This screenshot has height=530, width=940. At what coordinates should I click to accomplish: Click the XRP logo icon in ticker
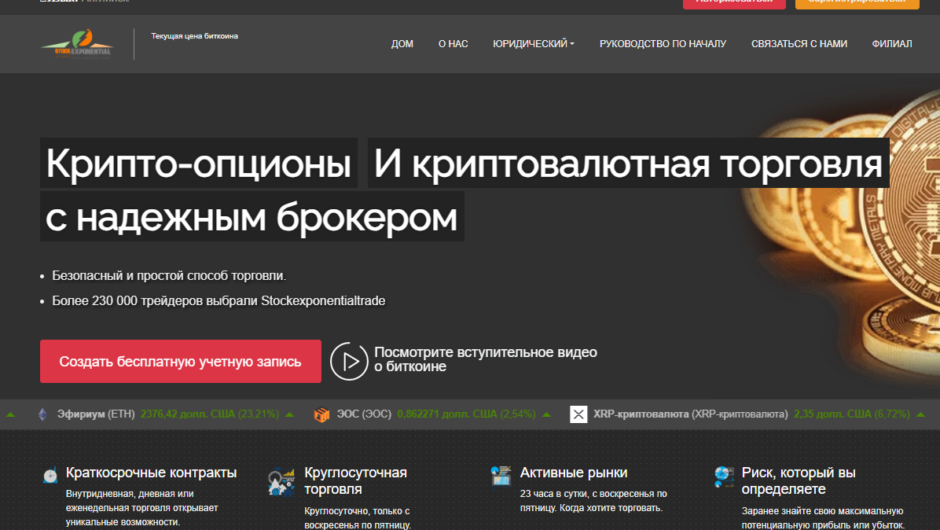point(579,414)
